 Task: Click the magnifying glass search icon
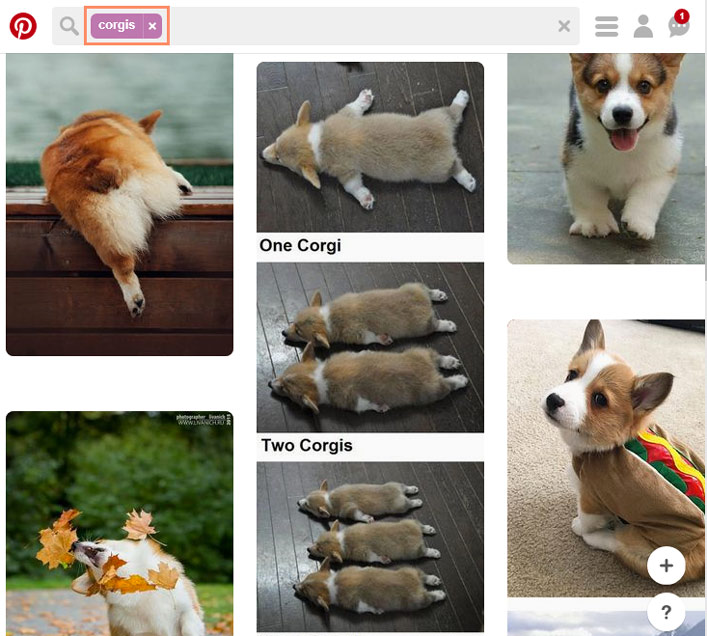tap(69, 26)
